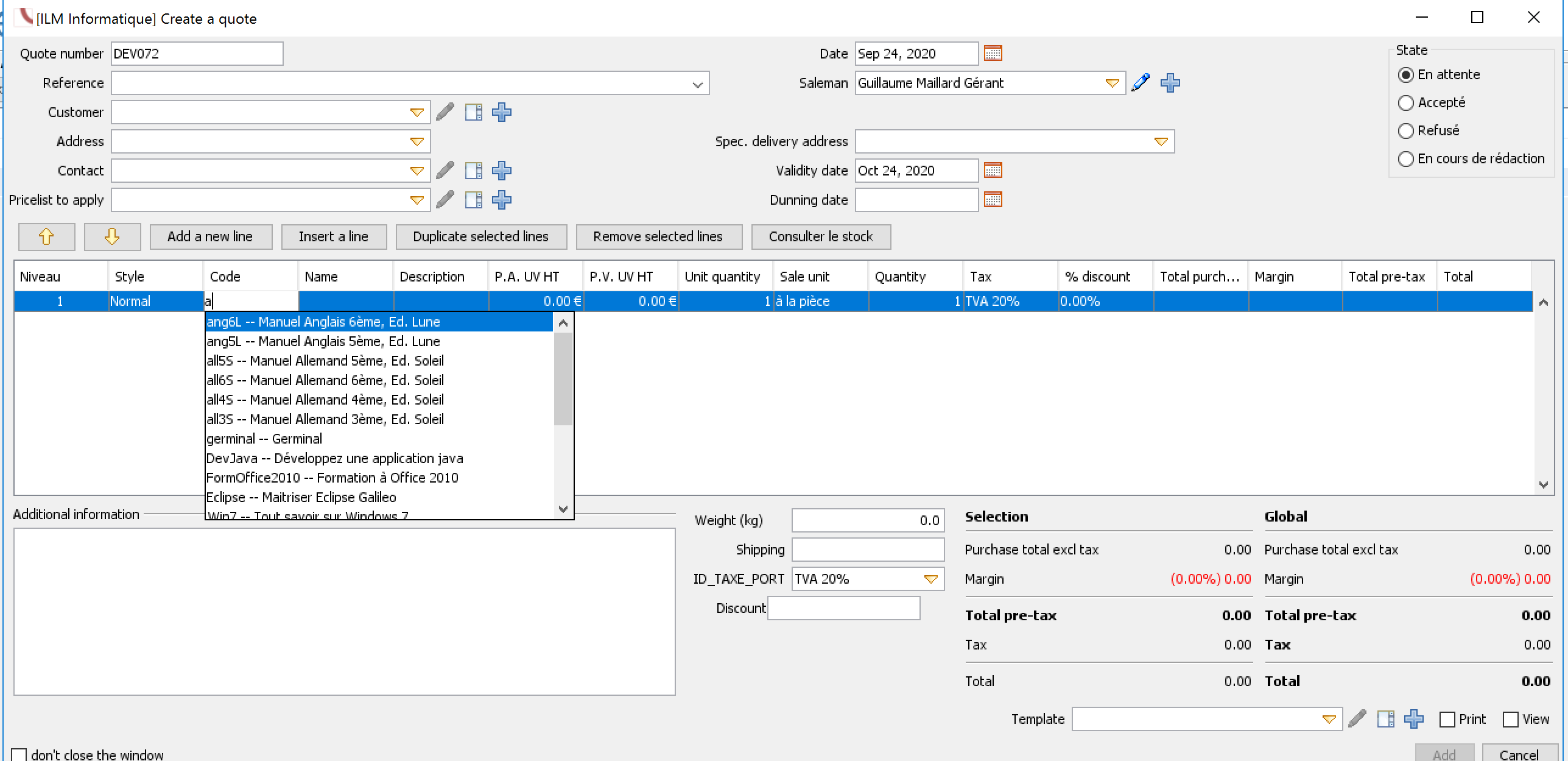1568x761 pixels.
Task: Click the calendar icon next to Date field
Action: 994,53
